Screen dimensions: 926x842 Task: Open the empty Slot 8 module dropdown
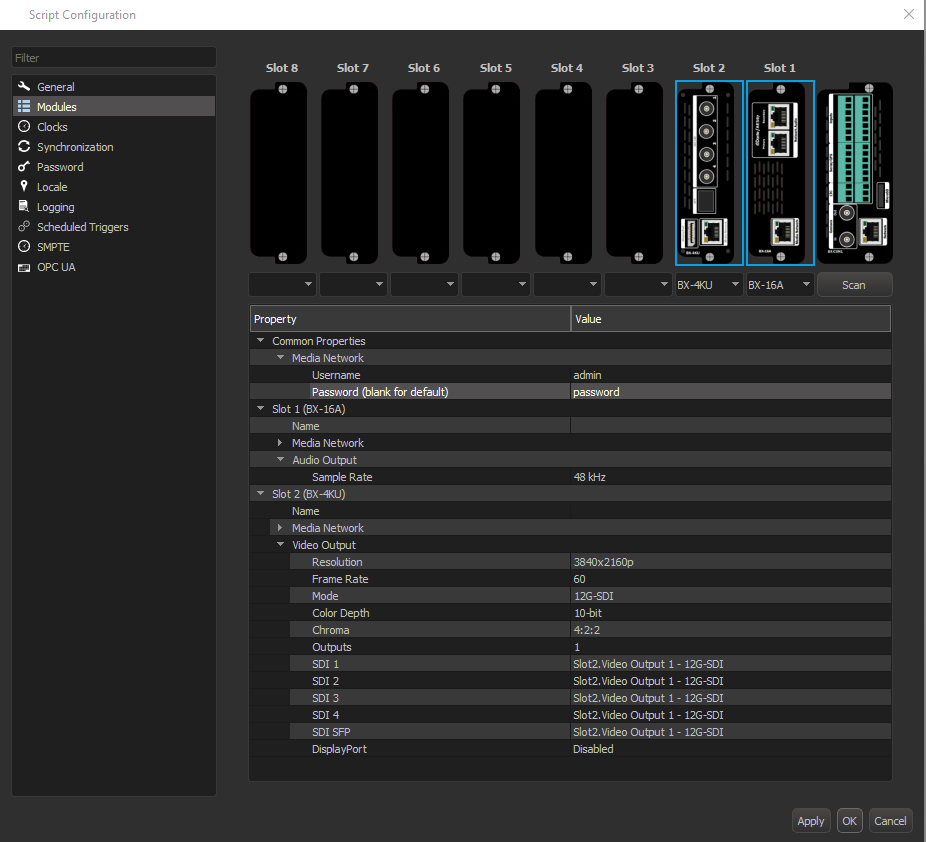[281, 285]
